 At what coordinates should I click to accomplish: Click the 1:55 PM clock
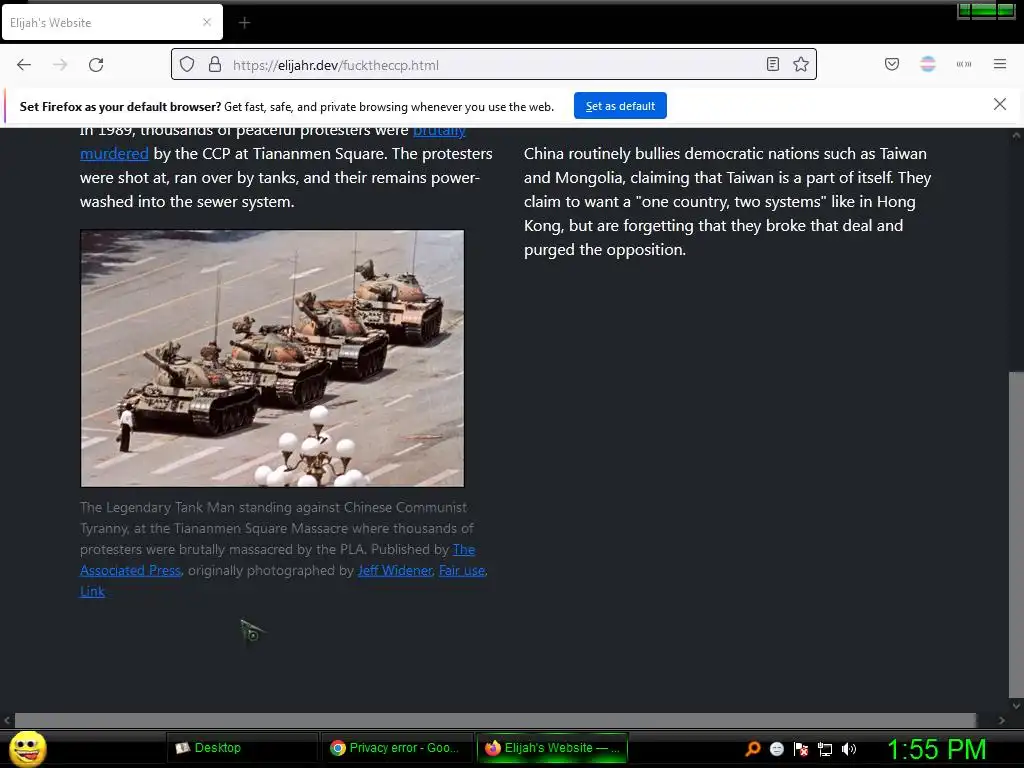coord(936,749)
